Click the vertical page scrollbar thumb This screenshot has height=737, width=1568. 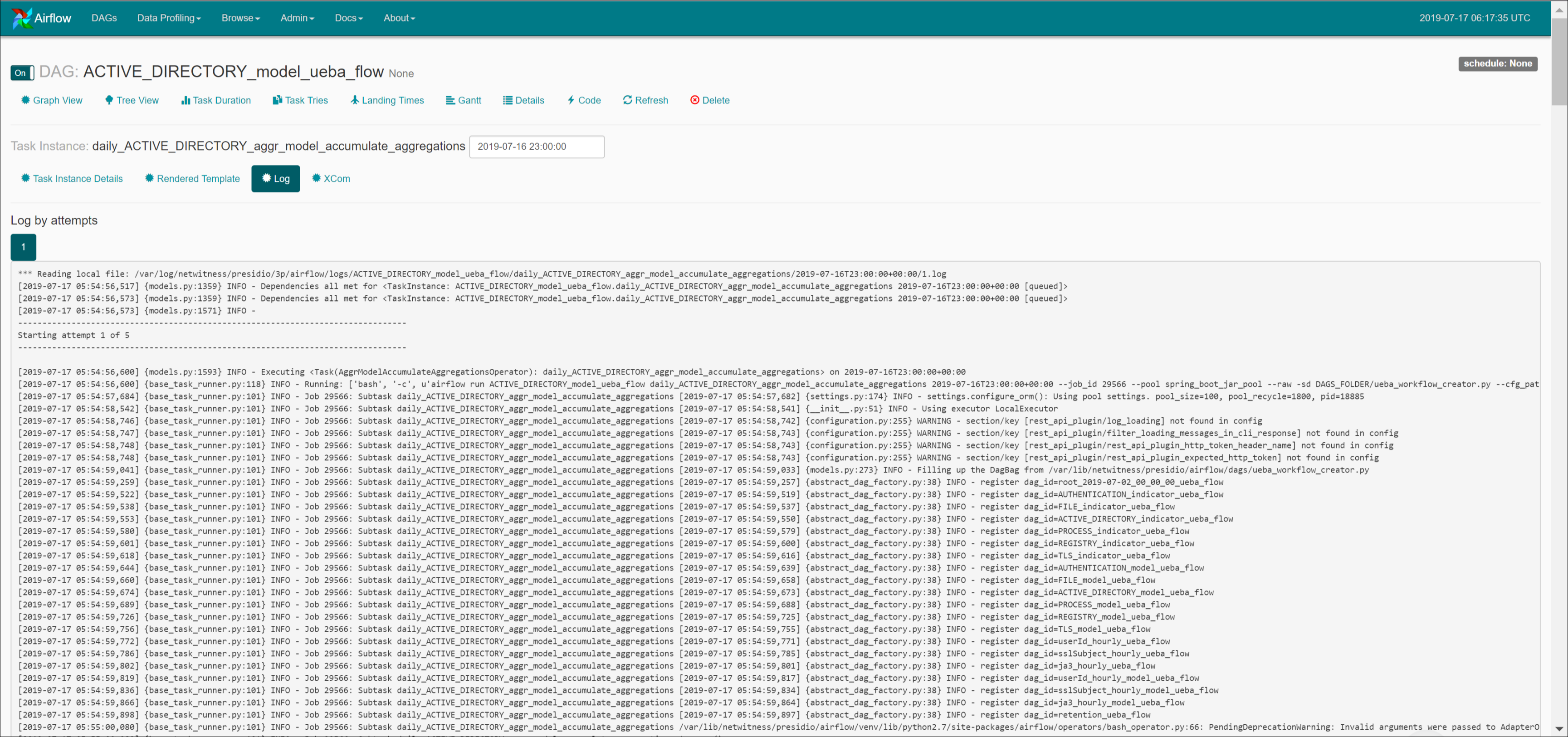point(1559,61)
